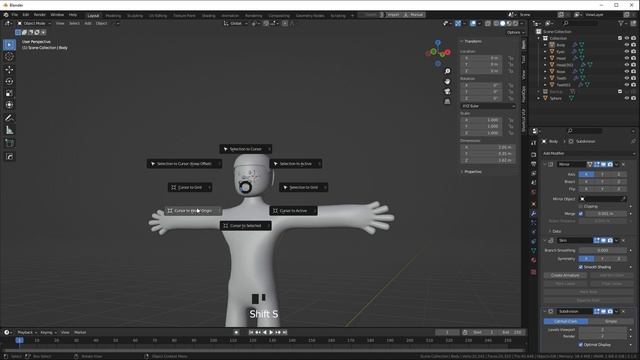Image resolution: width=640 pixels, height=360 pixels.
Task: Select the Scale tool
Action: [9, 93]
